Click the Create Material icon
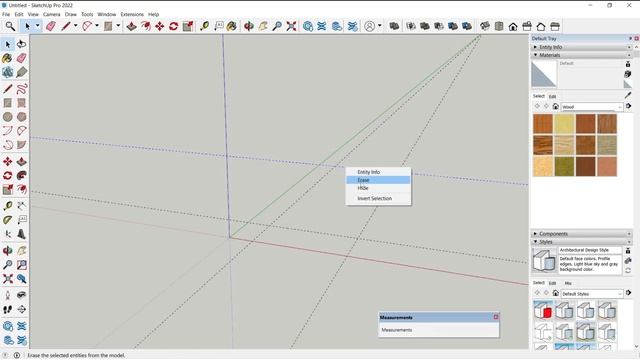The height and width of the screenshot is (360, 640). click(x=628, y=74)
